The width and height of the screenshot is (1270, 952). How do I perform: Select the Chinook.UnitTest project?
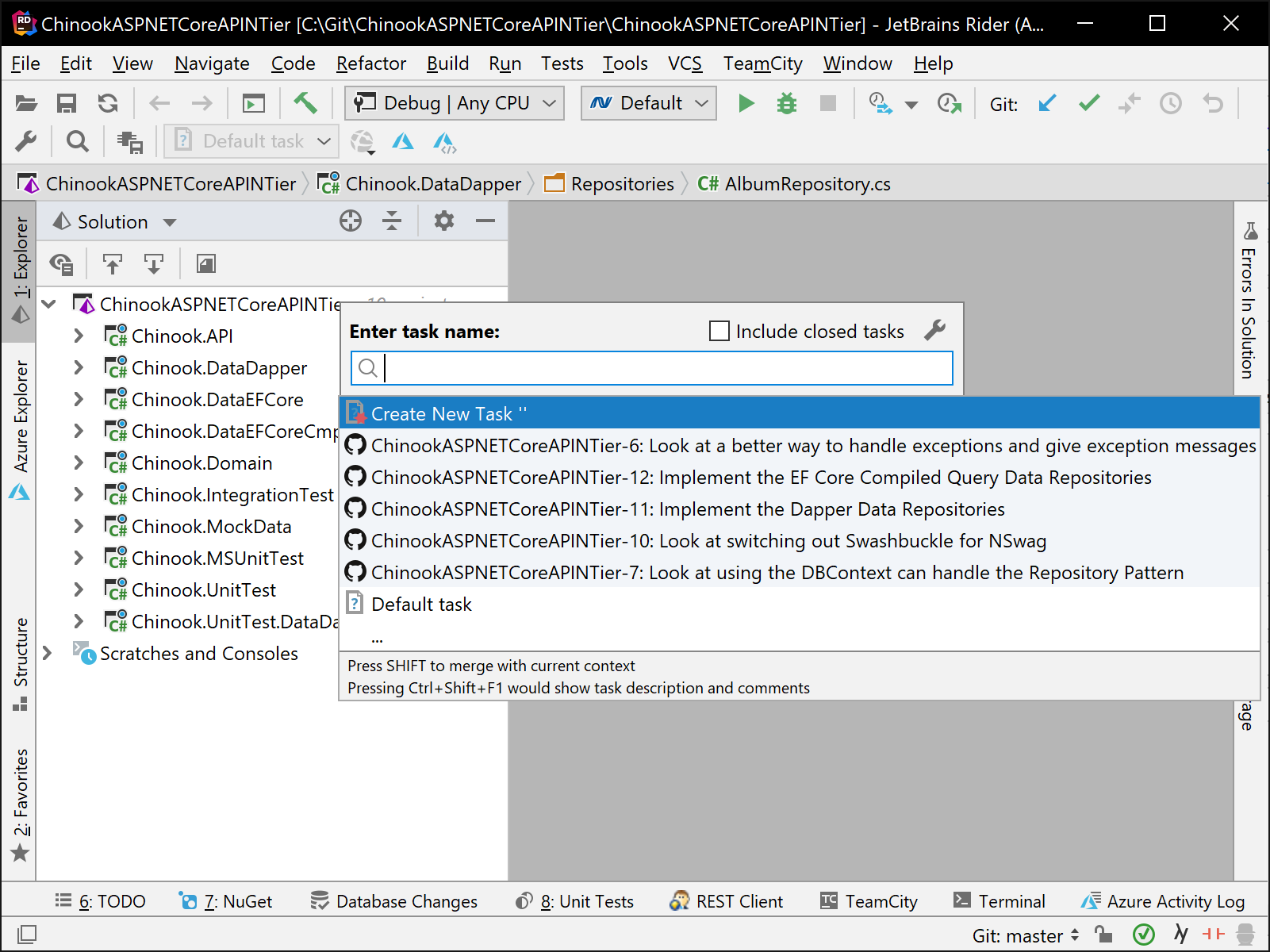point(203,589)
